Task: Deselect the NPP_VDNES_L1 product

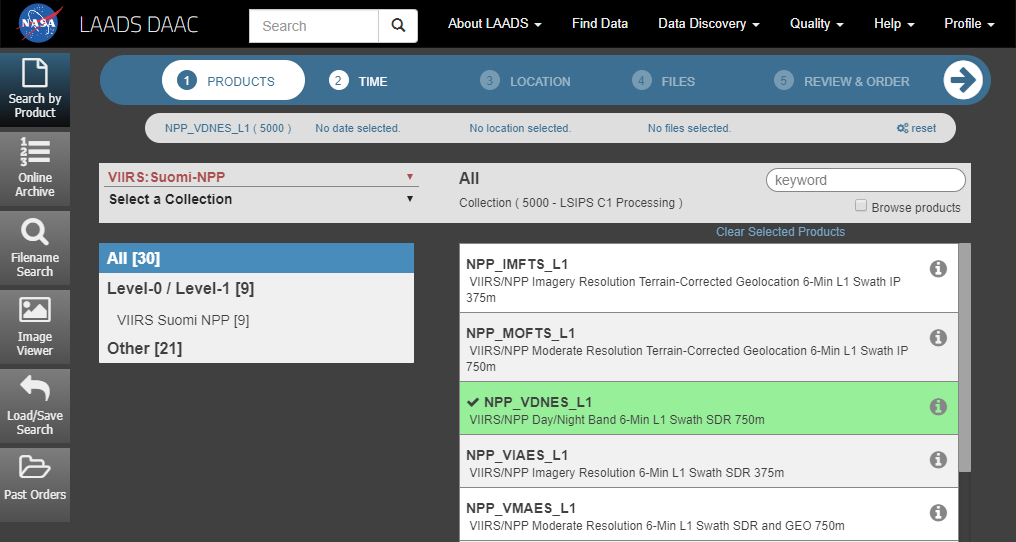Action: 709,408
